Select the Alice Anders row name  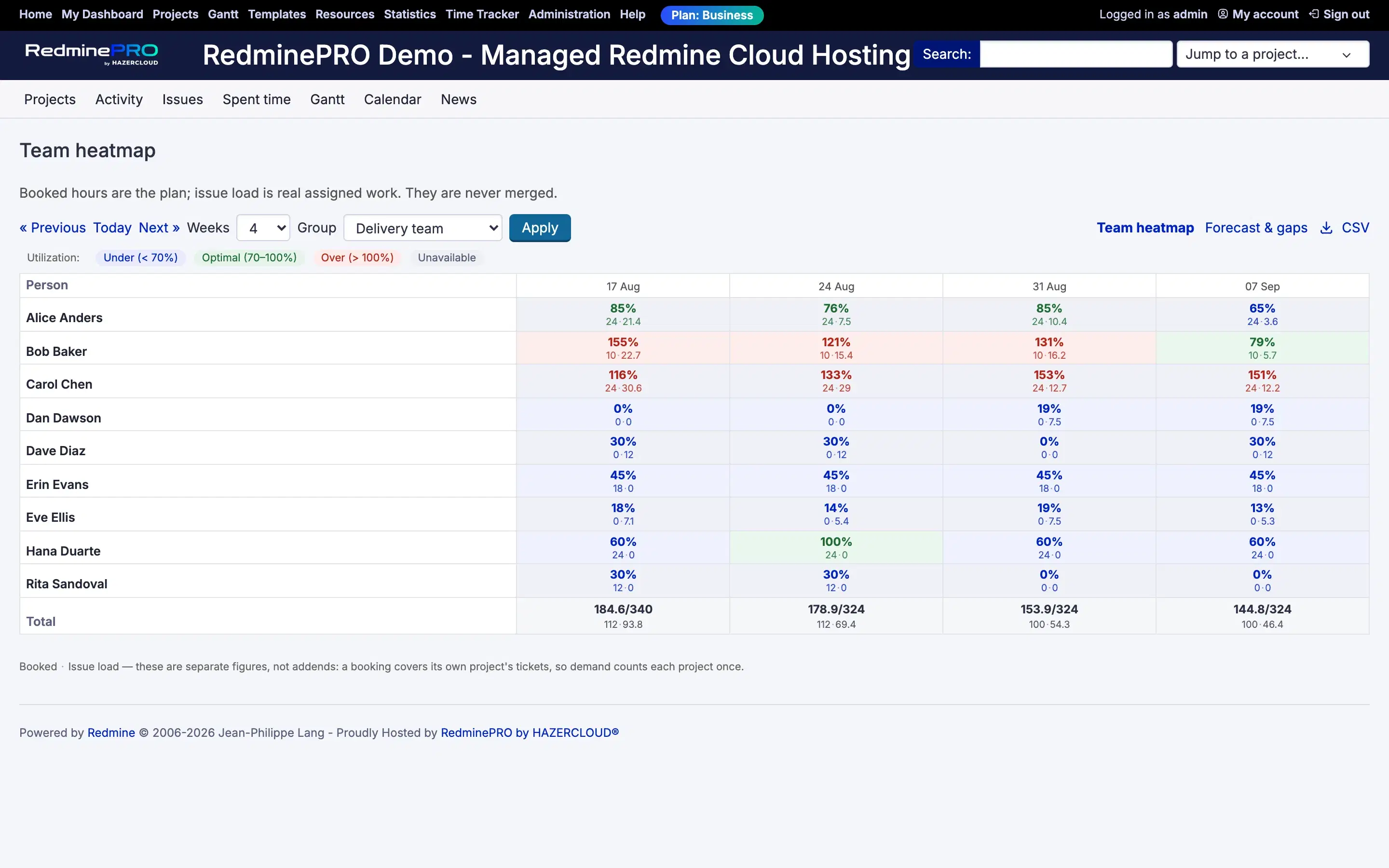coord(64,318)
